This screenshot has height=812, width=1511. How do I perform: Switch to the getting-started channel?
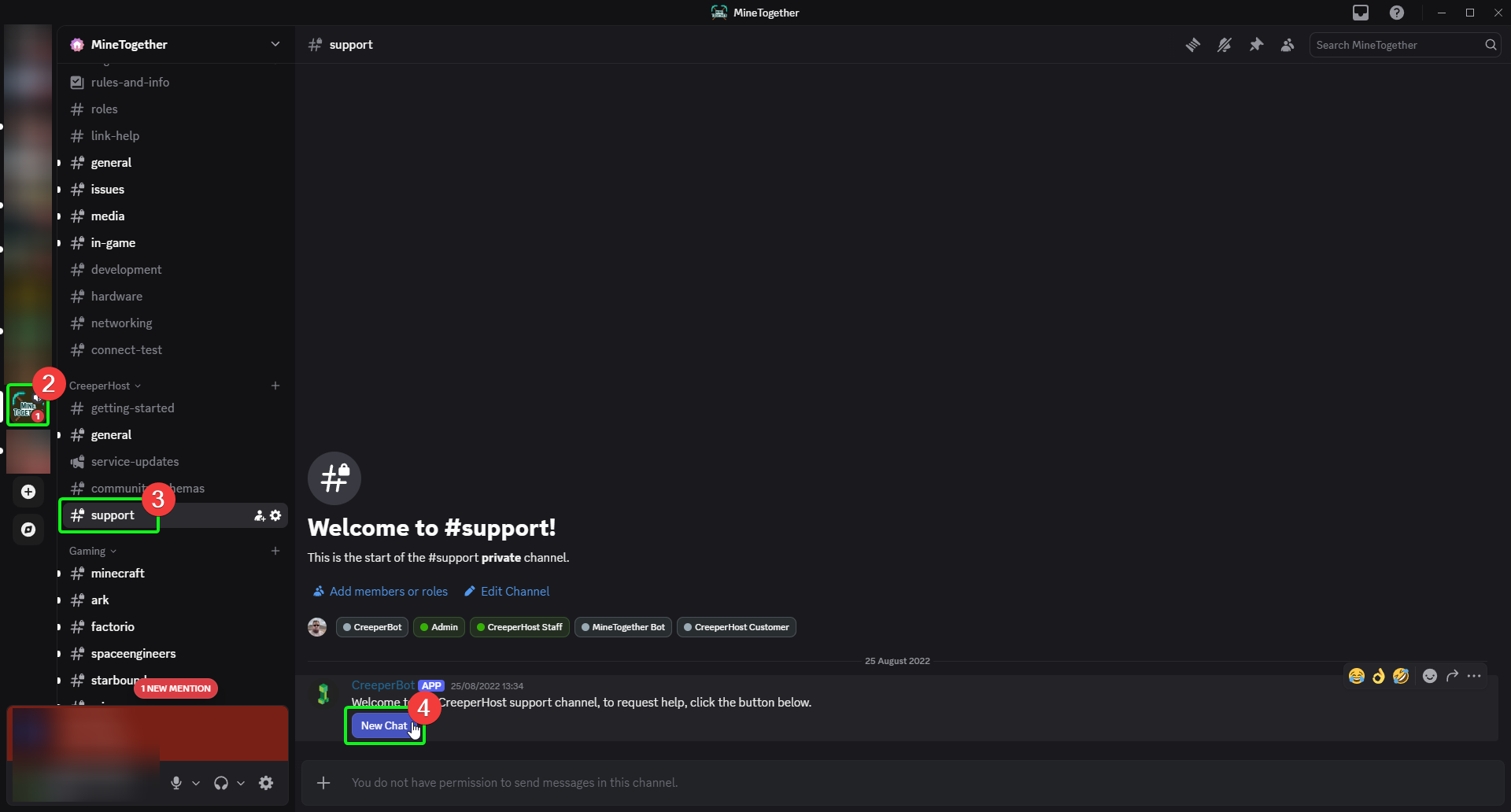click(132, 408)
